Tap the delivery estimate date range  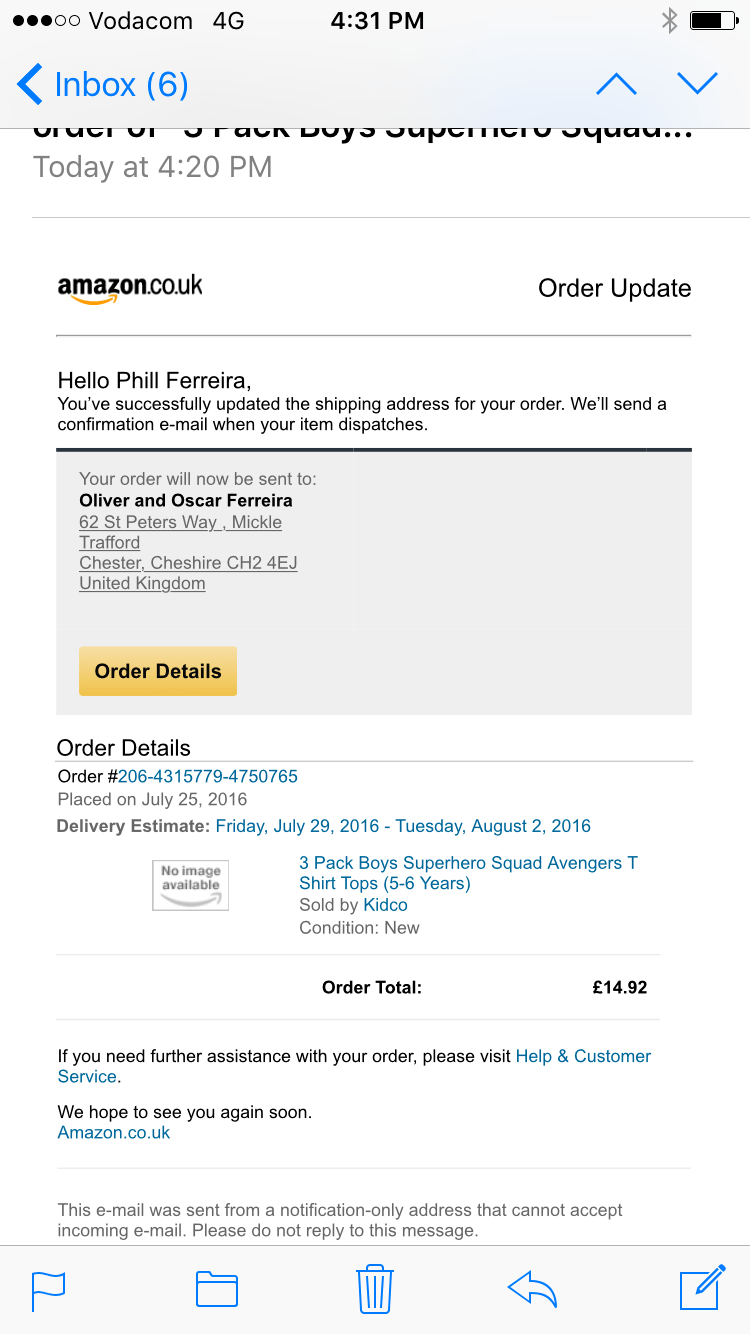tap(403, 826)
